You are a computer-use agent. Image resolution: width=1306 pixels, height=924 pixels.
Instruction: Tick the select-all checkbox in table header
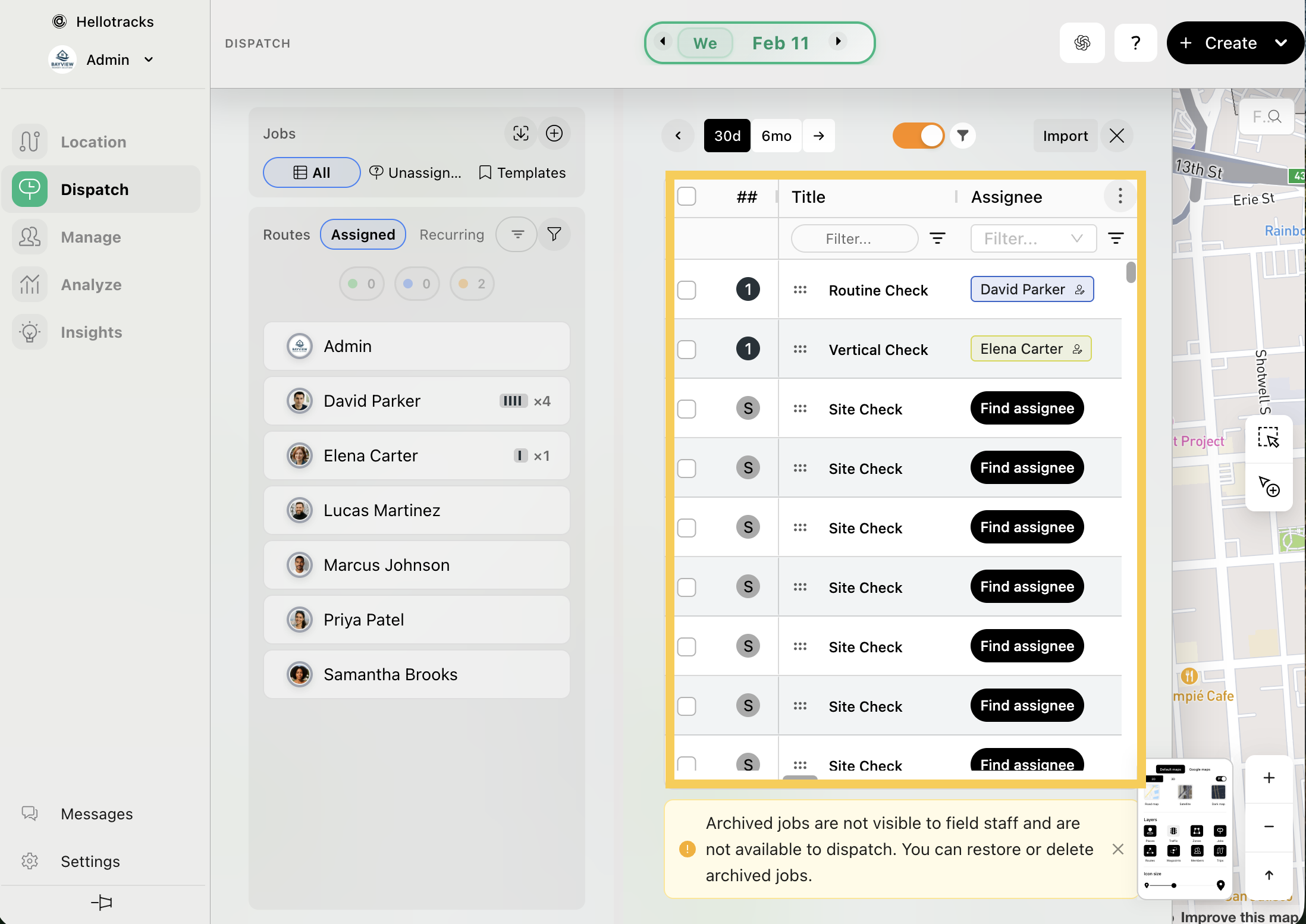(x=687, y=196)
